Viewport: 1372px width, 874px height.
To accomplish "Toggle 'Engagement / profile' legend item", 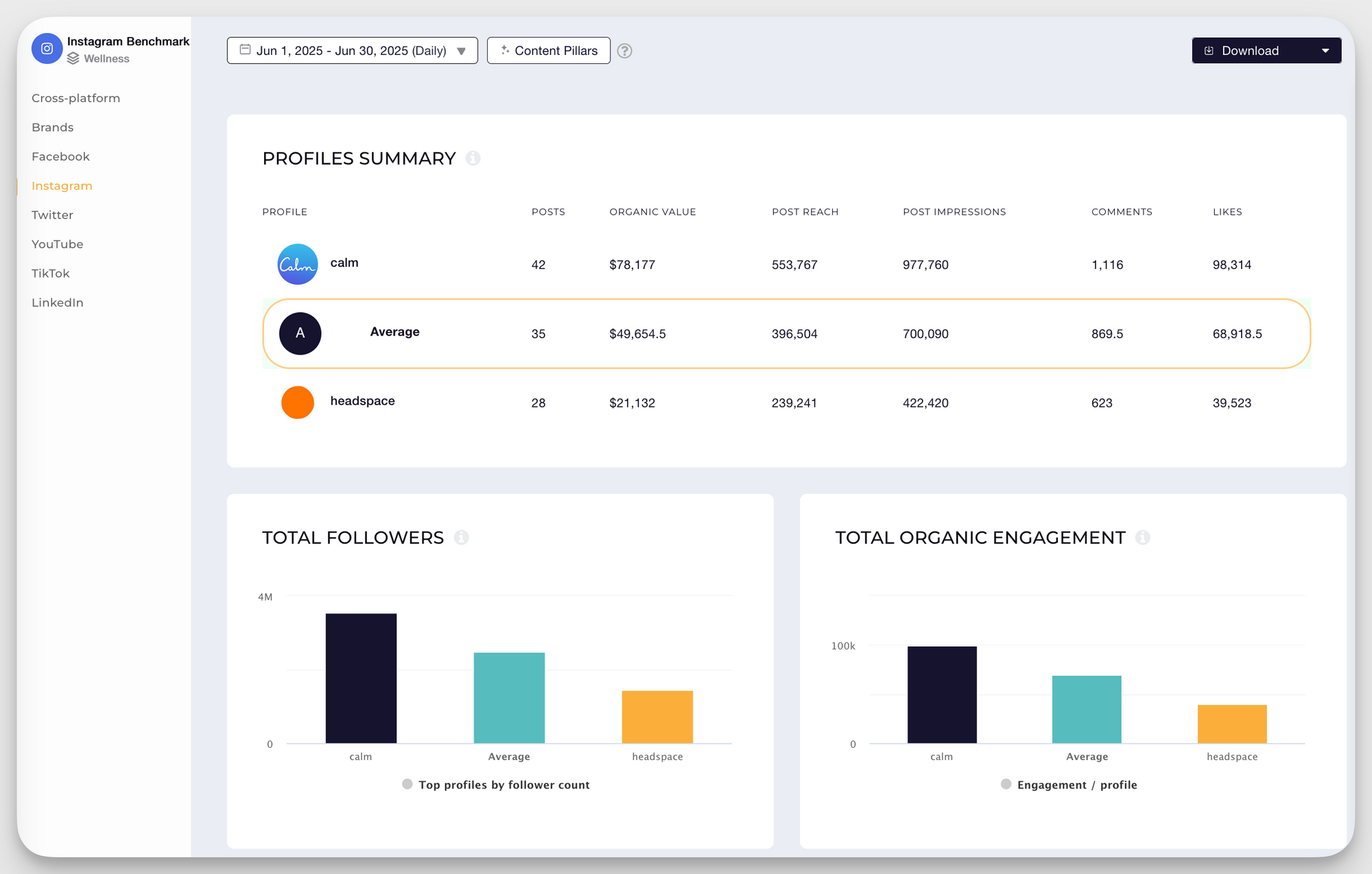I will tap(1069, 785).
